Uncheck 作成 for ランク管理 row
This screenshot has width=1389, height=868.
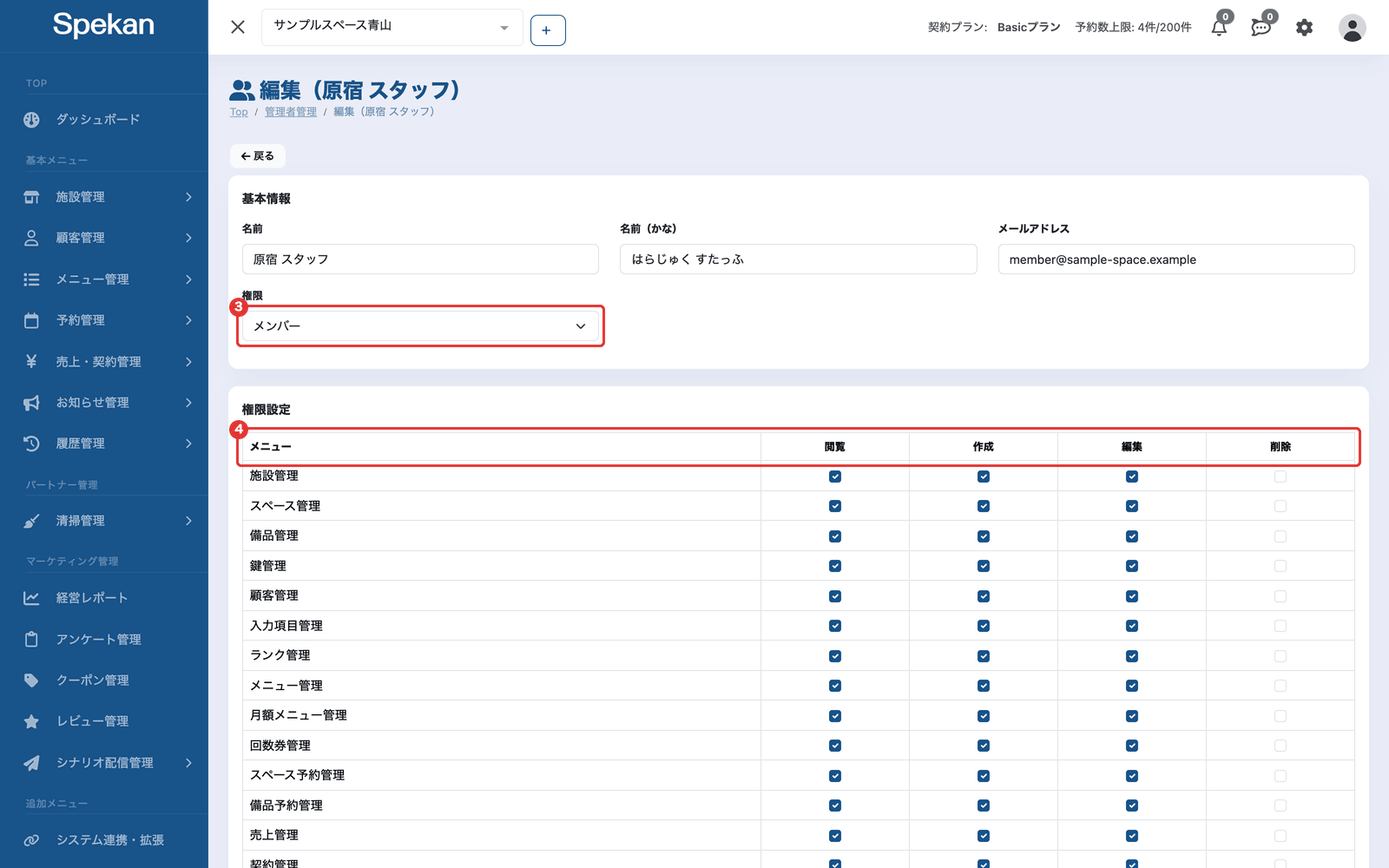984,656
